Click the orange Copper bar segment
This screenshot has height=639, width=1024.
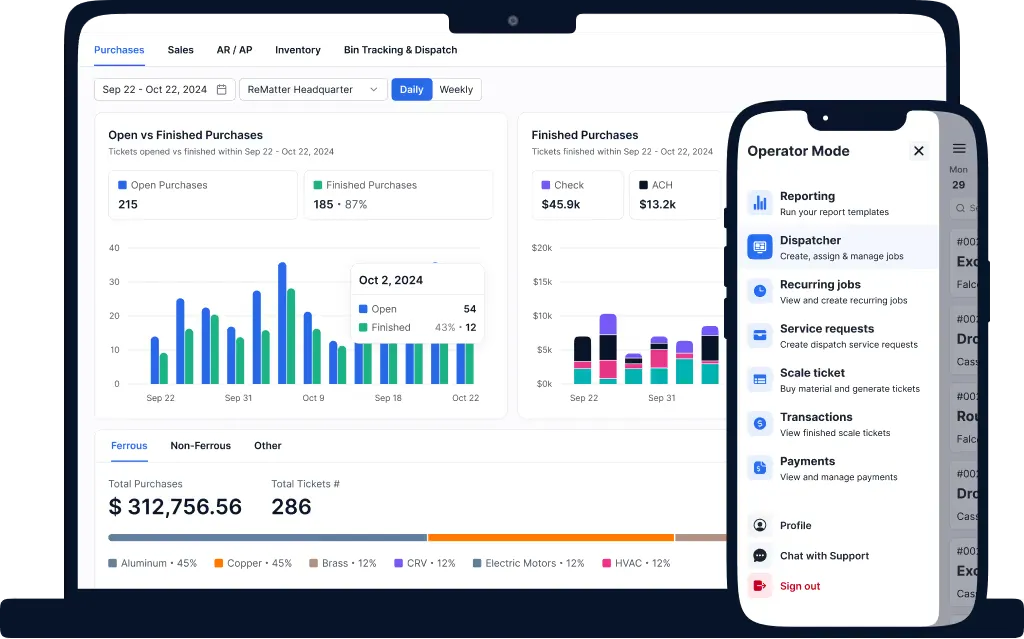point(551,538)
